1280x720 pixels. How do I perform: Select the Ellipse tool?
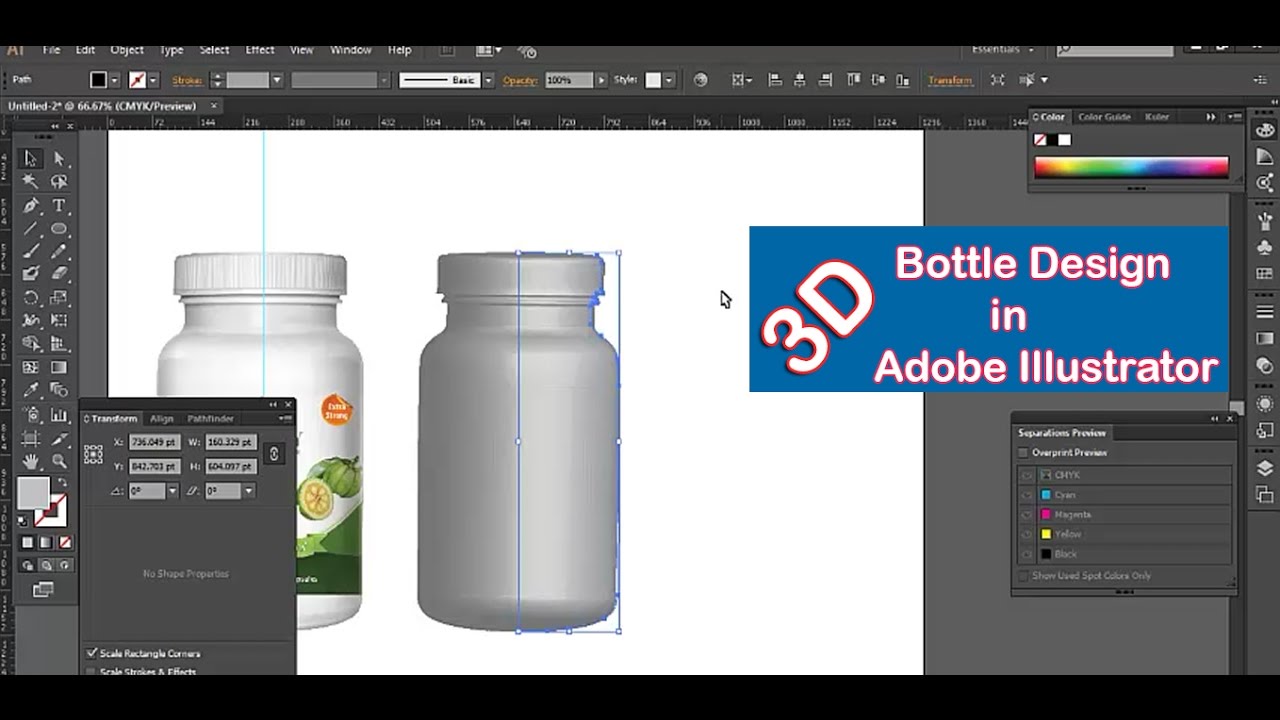[59, 229]
